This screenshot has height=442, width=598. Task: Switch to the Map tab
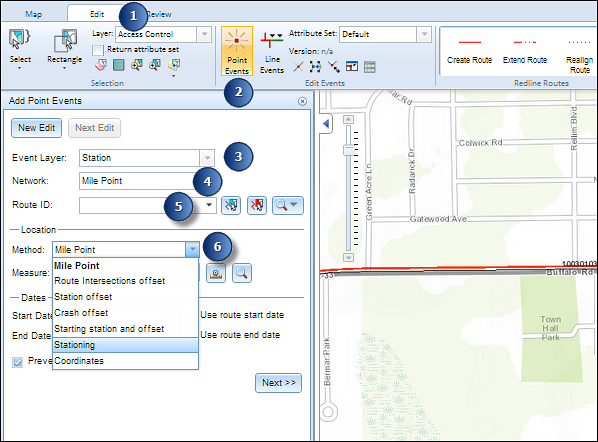click(34, 14)
